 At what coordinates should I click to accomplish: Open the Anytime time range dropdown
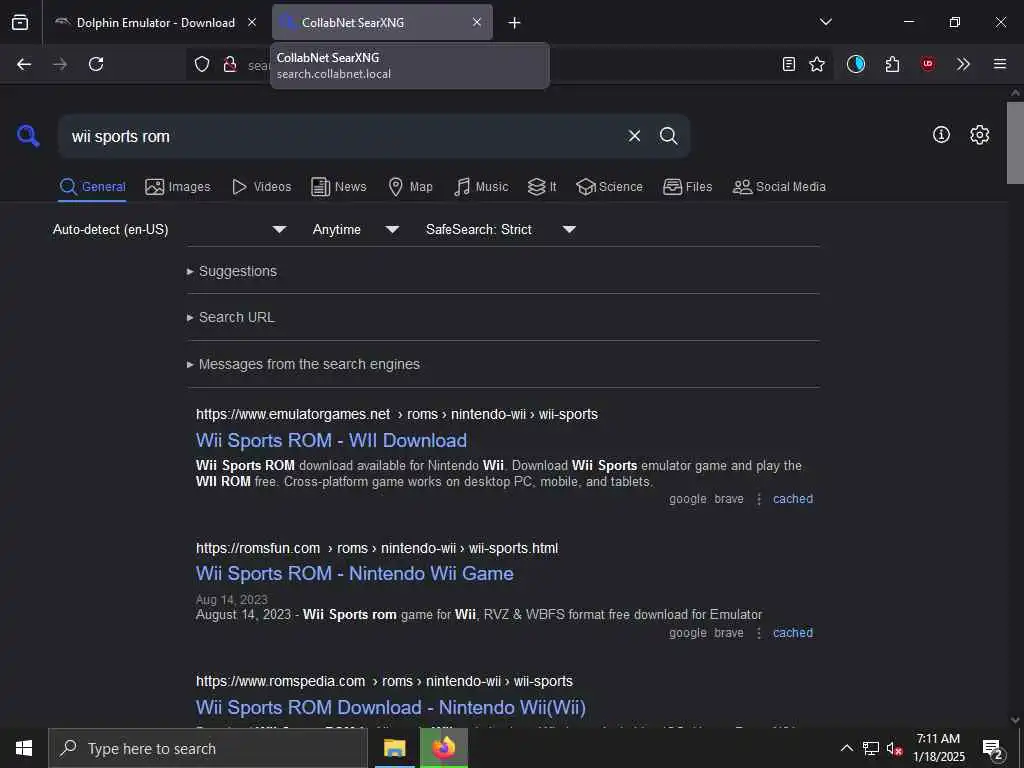point(355,229)
